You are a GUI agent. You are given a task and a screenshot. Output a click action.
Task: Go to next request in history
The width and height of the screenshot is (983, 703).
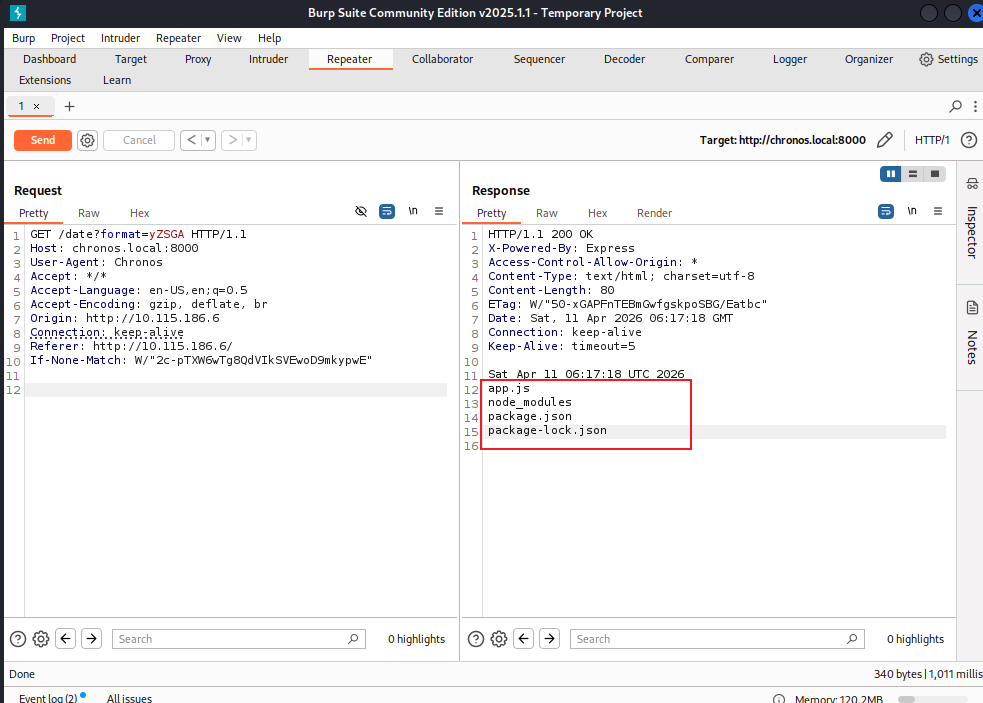(233, 140)
